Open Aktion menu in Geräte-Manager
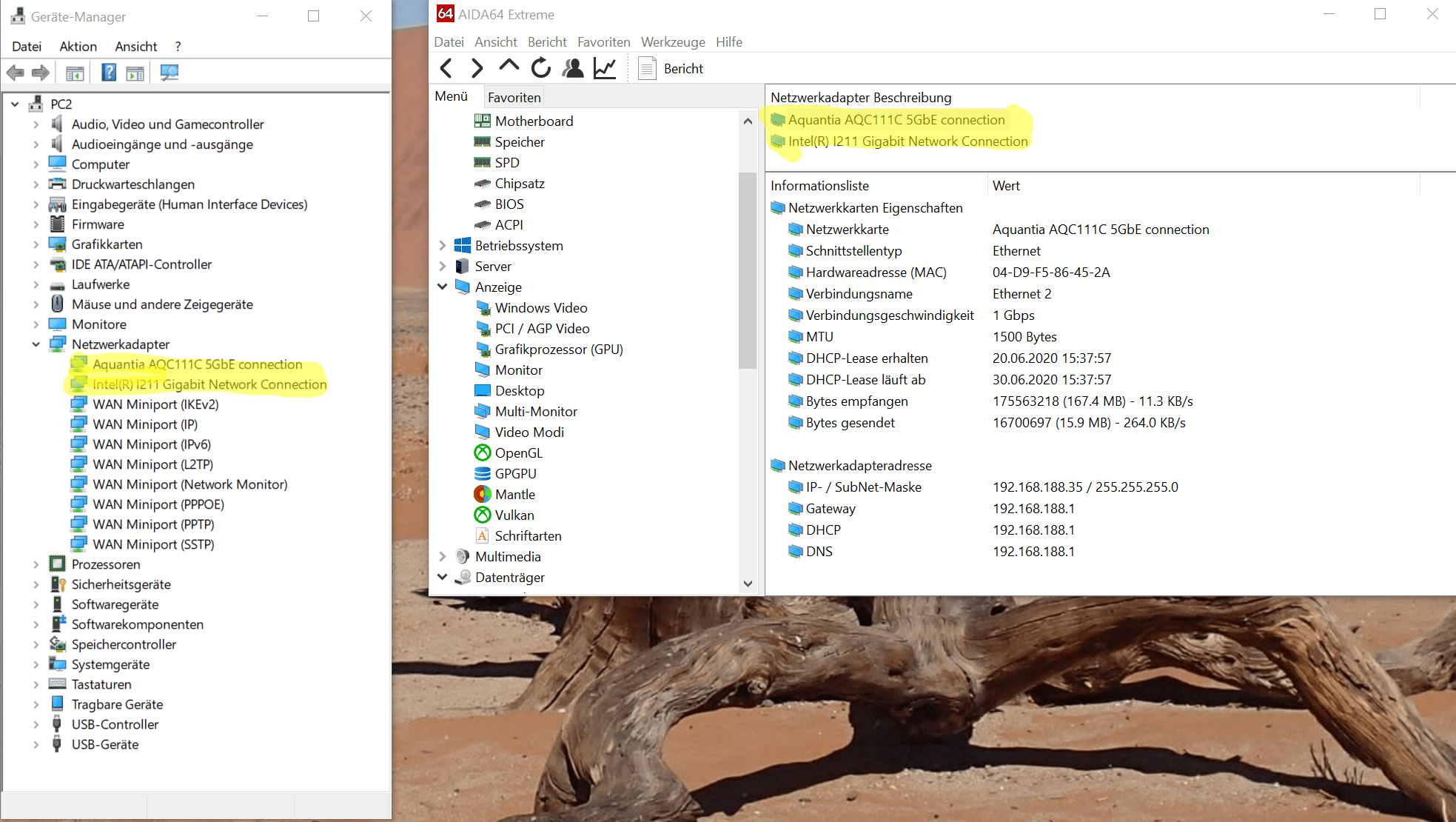 tap(78, 46)
